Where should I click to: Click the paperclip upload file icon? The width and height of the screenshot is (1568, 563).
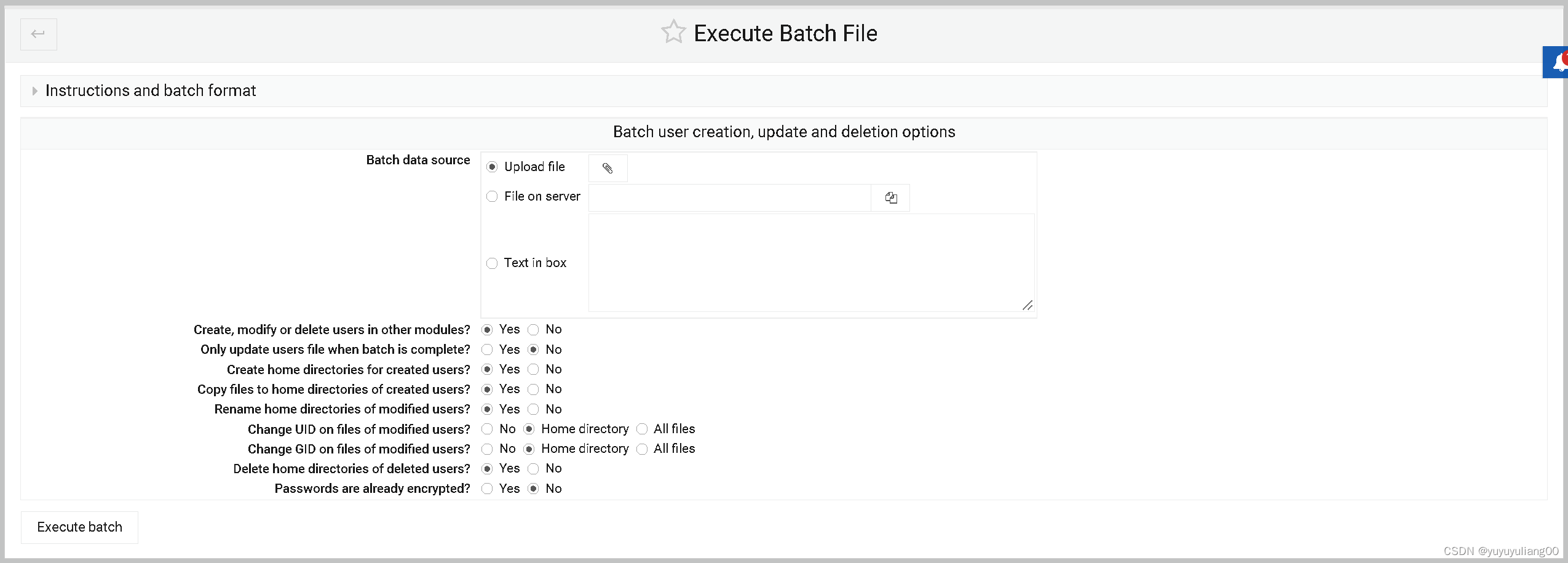coord(608,168)
